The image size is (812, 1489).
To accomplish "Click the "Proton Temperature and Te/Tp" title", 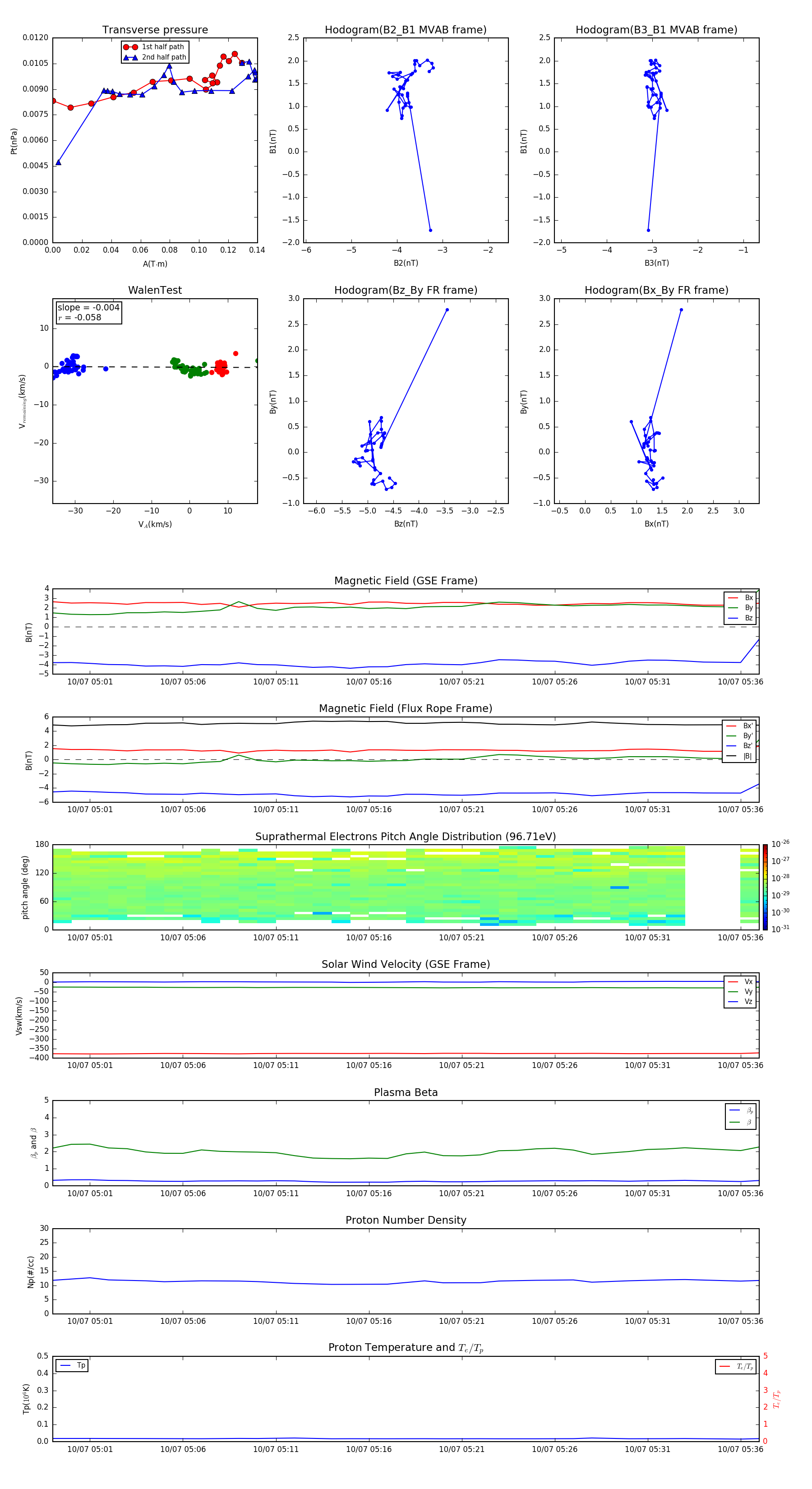I will (x=406, y=1348).
